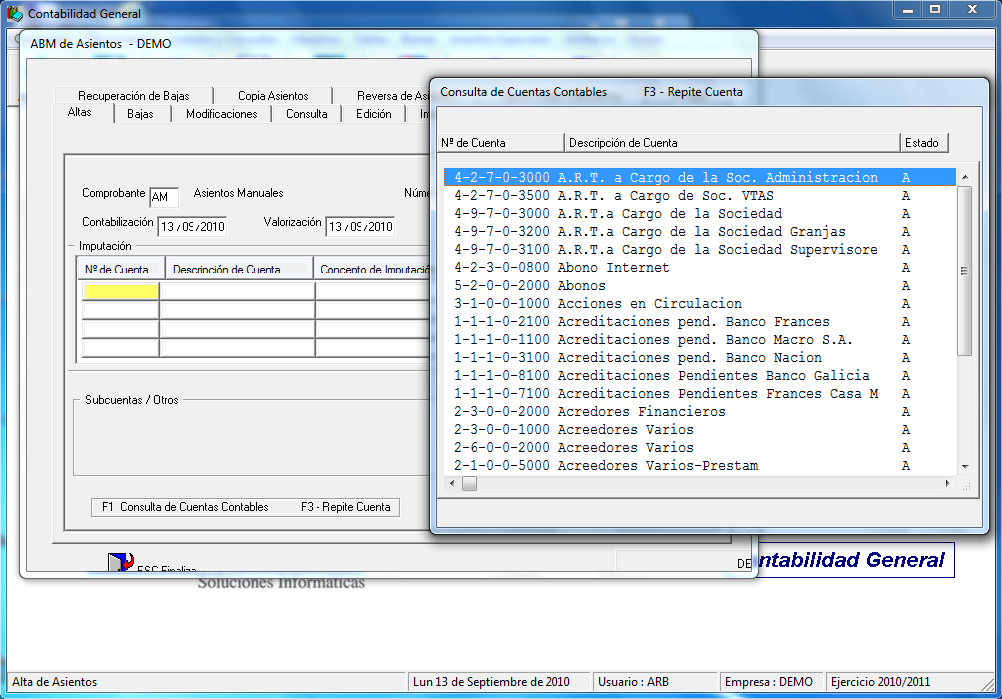The height and width of the screenshot is (699, 1002).
Task: Open the Modificaciones tab
Action: (221, 114)
